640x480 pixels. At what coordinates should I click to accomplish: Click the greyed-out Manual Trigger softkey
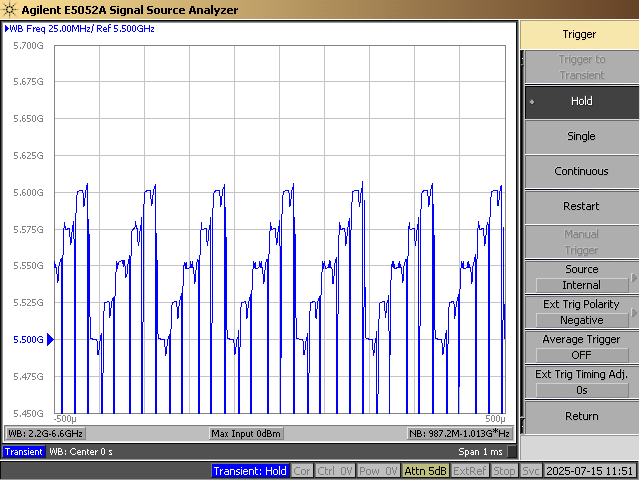coord(581,242)
